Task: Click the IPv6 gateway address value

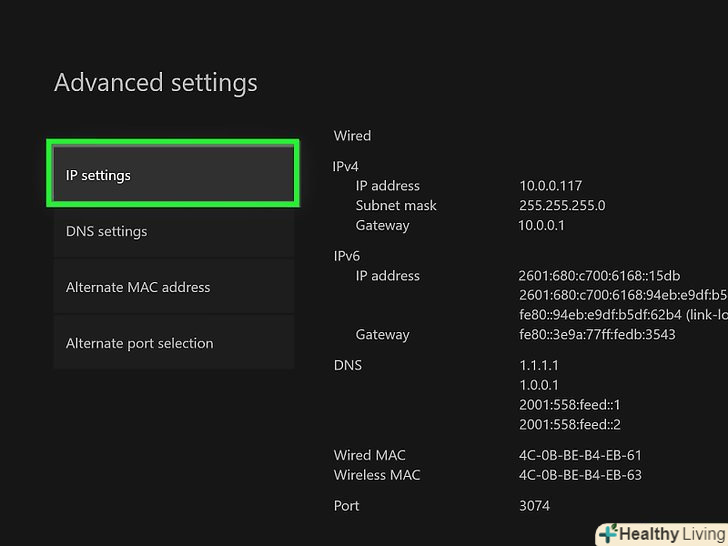Action: [597, 334]
